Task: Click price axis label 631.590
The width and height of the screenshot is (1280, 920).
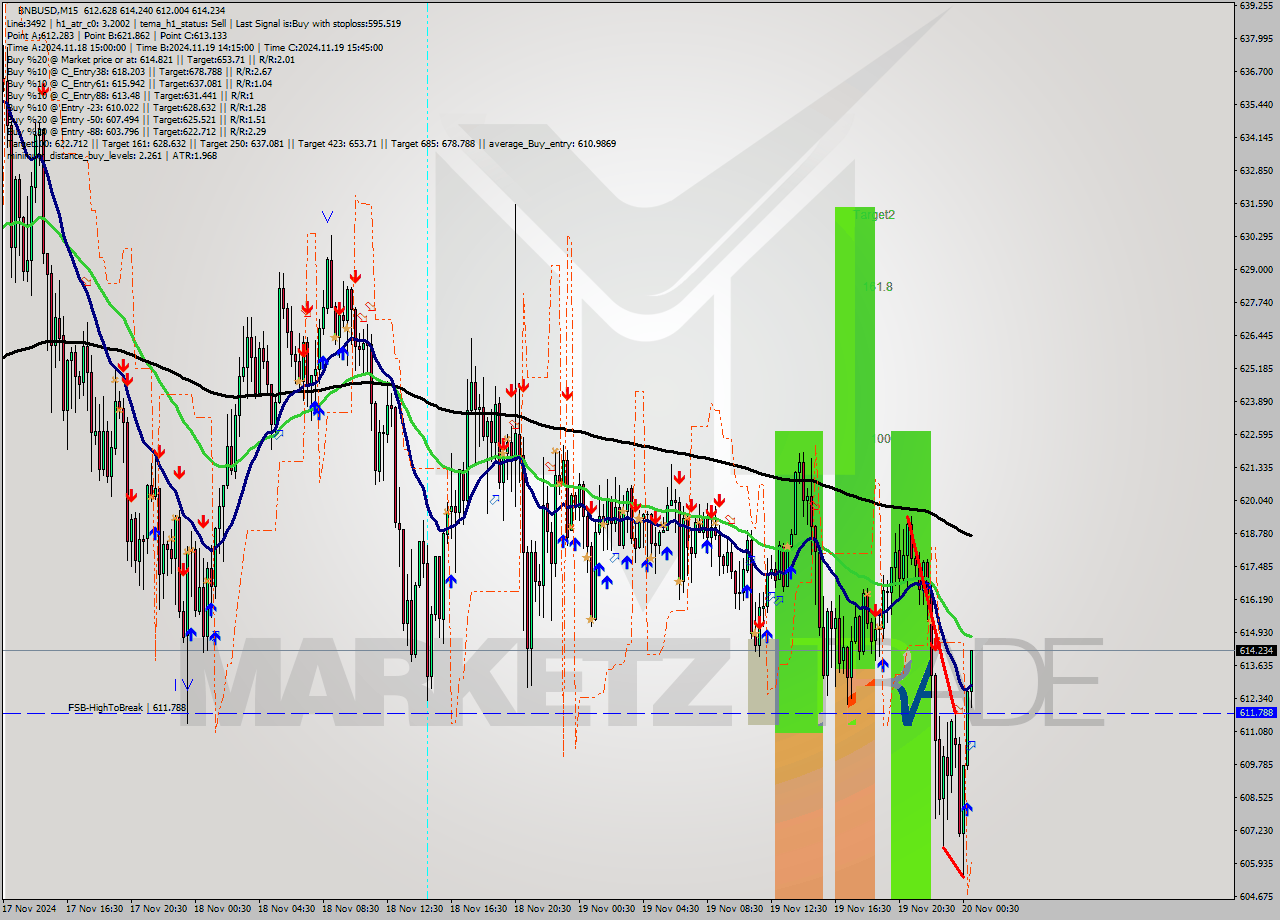Action: [1256, 203]
